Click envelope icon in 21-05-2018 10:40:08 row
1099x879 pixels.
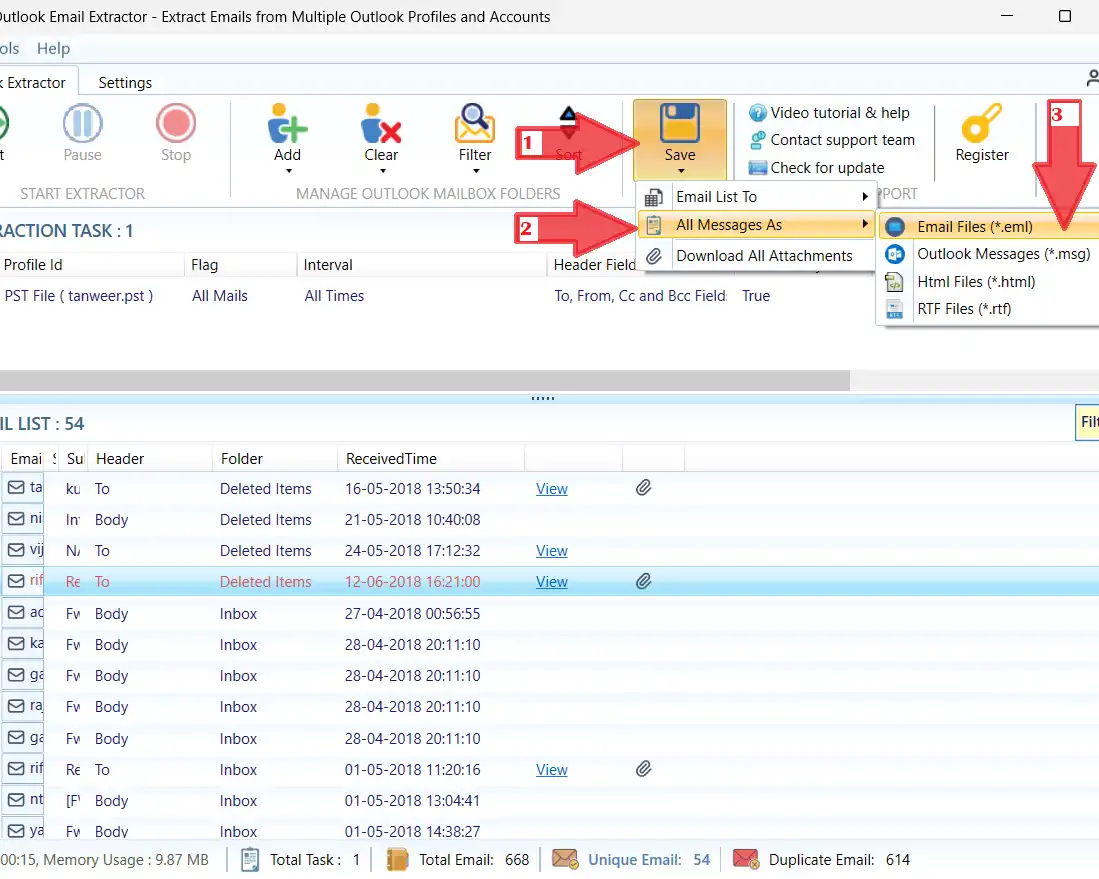coord(16,519)
